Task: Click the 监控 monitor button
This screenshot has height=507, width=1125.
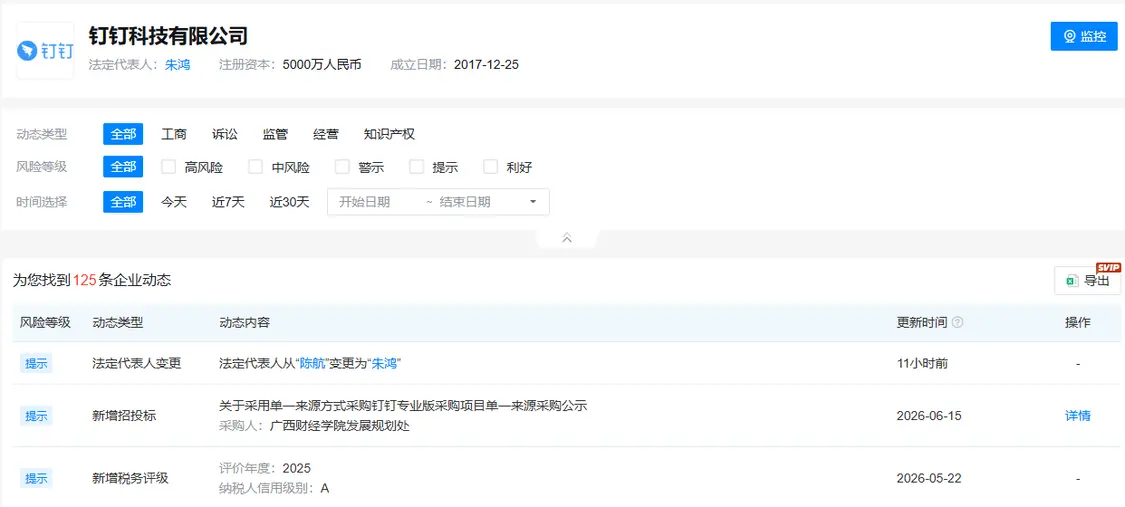Action: [x=1083, y=36]
